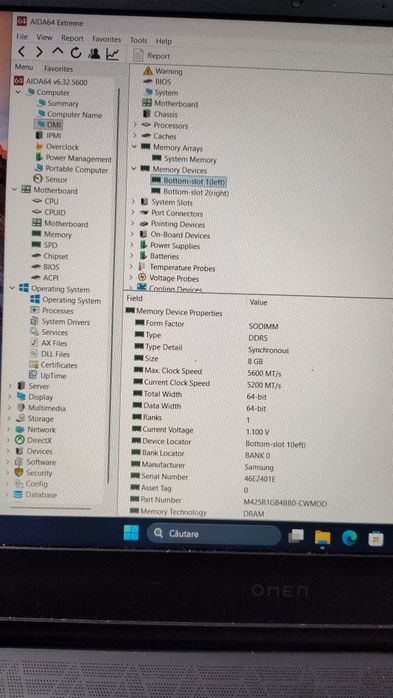
Task: Open Microsoft Edge from the taskbar
Action: 350,538
